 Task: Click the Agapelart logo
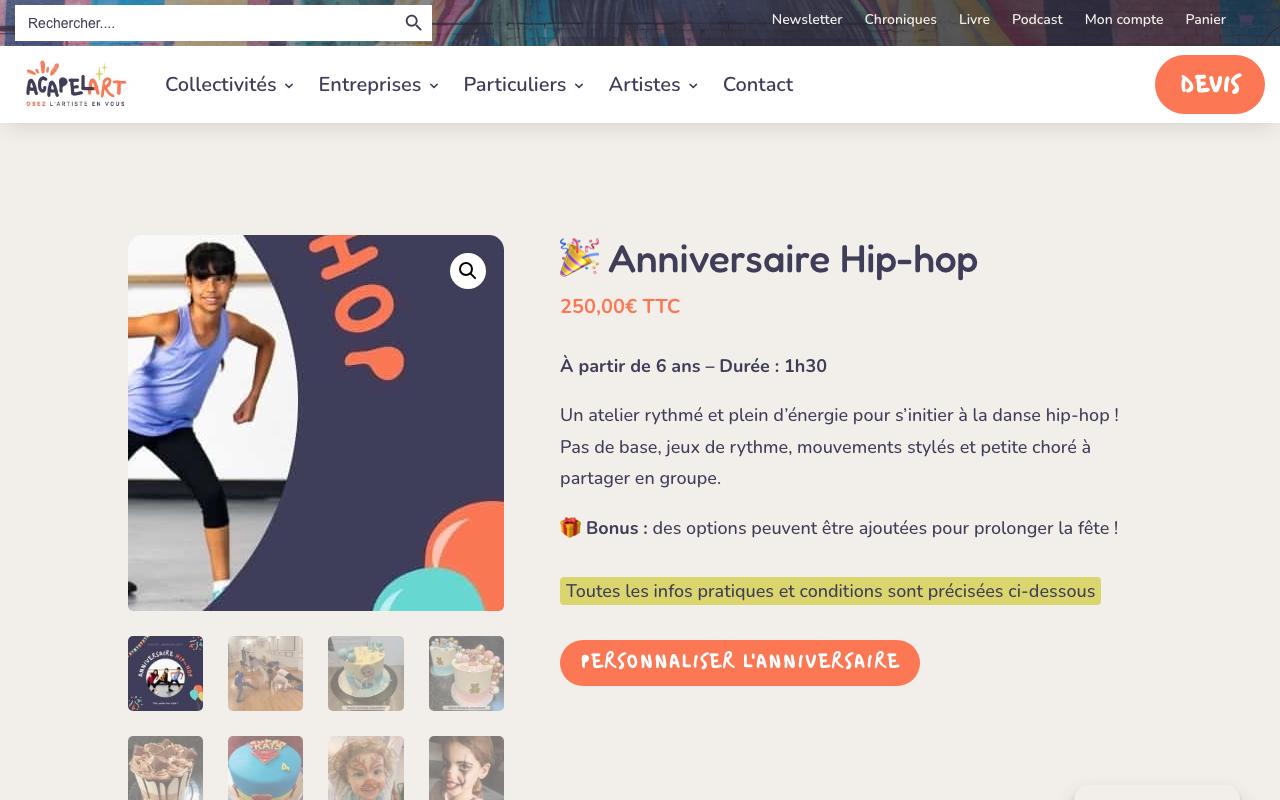click(76, 84)
